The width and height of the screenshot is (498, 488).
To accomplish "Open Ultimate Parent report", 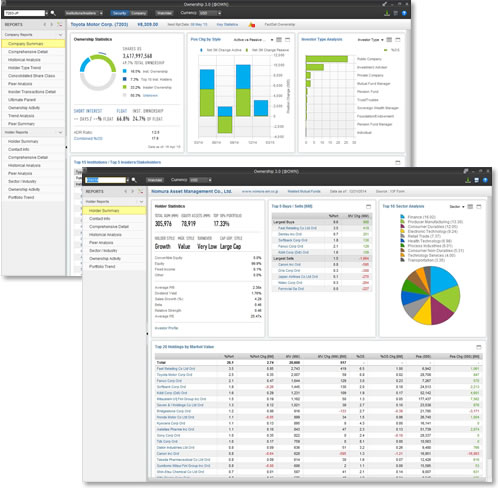I will (22, 100).
